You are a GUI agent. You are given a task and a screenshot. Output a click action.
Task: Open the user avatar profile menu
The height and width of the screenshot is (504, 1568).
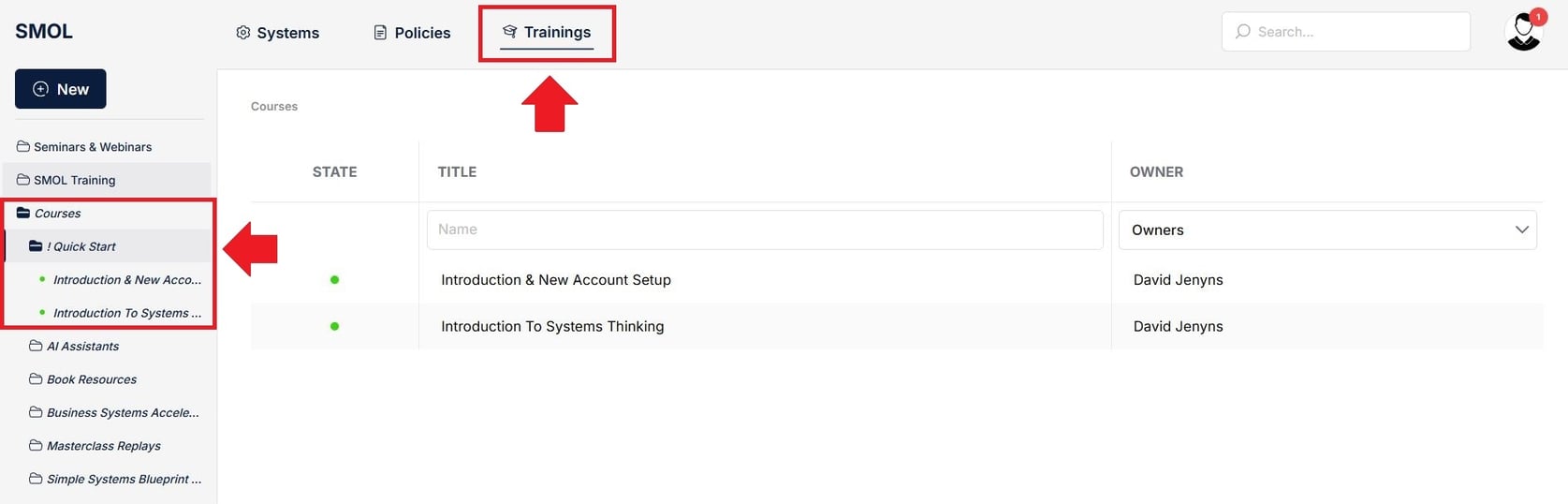pyautogui.click(x=1523, y=32)
